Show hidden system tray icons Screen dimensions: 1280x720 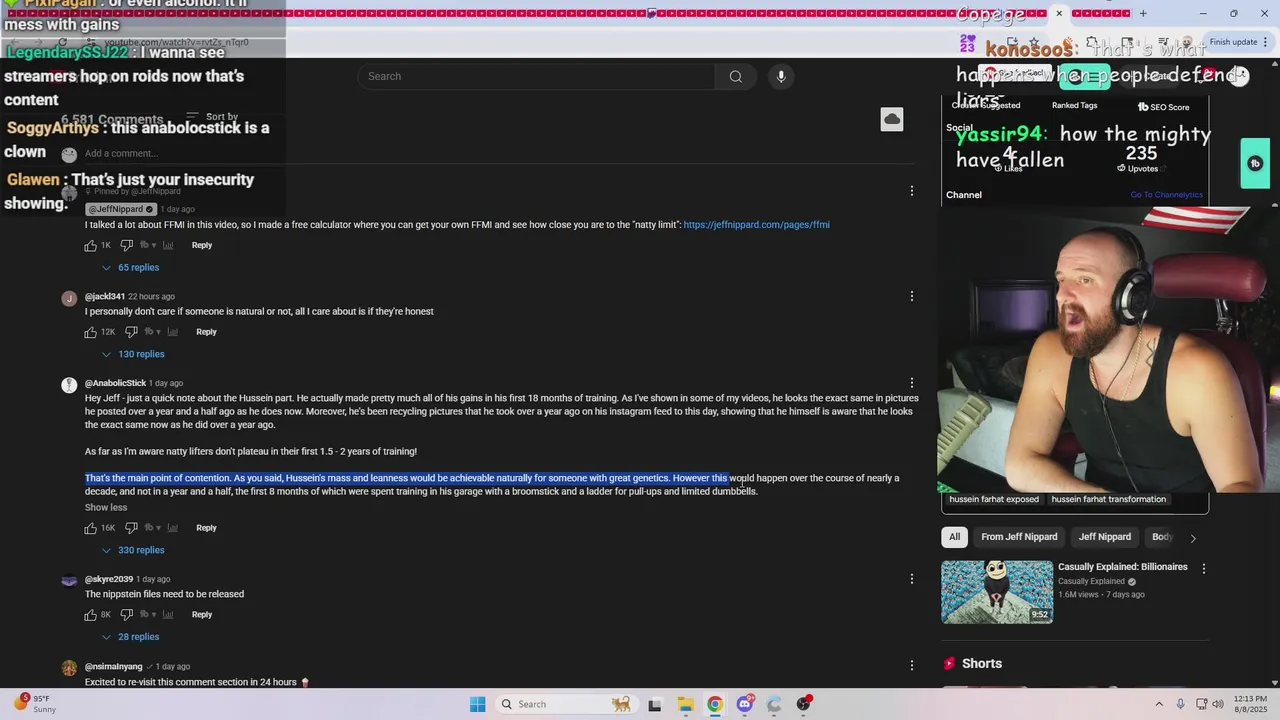click(x=1159, y=704)
